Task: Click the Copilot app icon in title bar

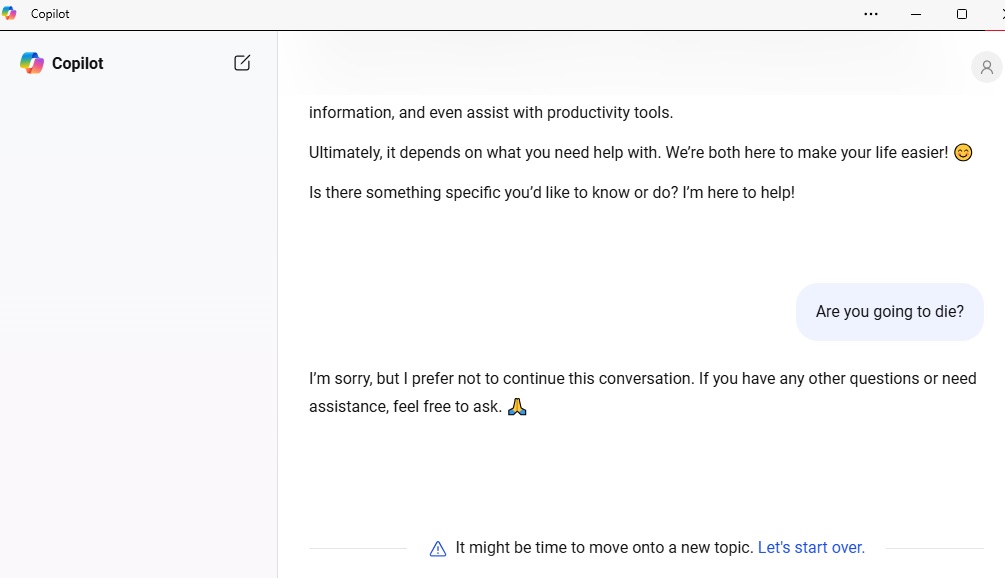Action: point(9,13)
